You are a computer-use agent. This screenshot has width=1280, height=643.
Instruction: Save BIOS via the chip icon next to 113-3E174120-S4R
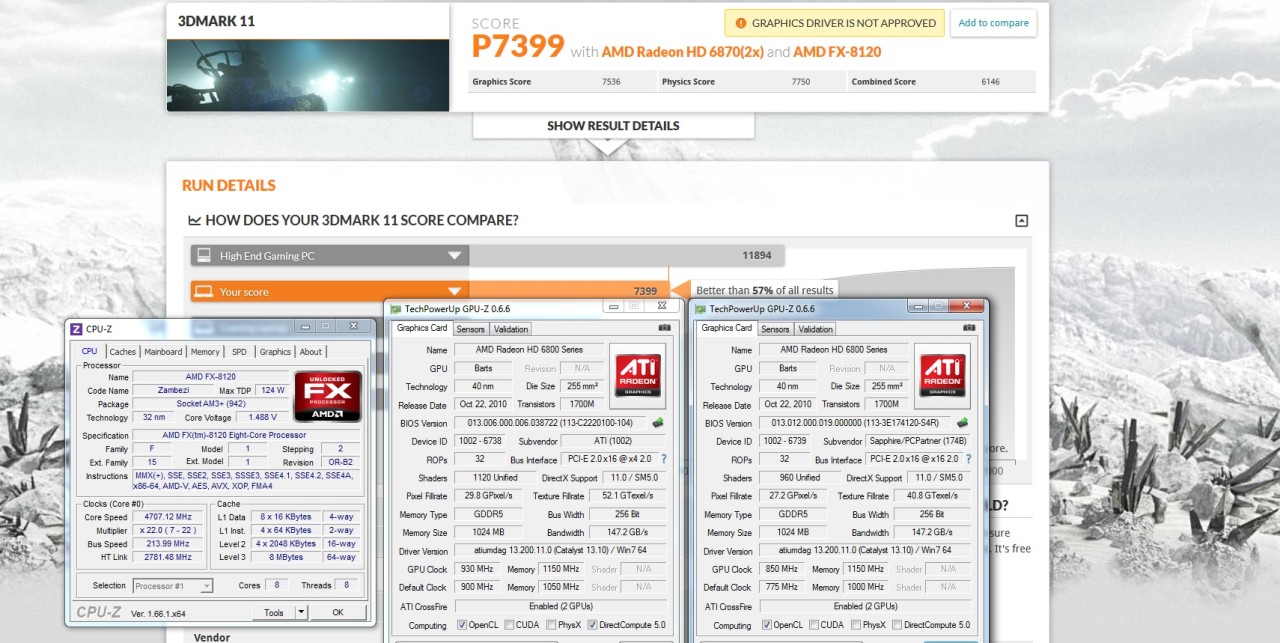pyautogui.click(x=962, y=423)
